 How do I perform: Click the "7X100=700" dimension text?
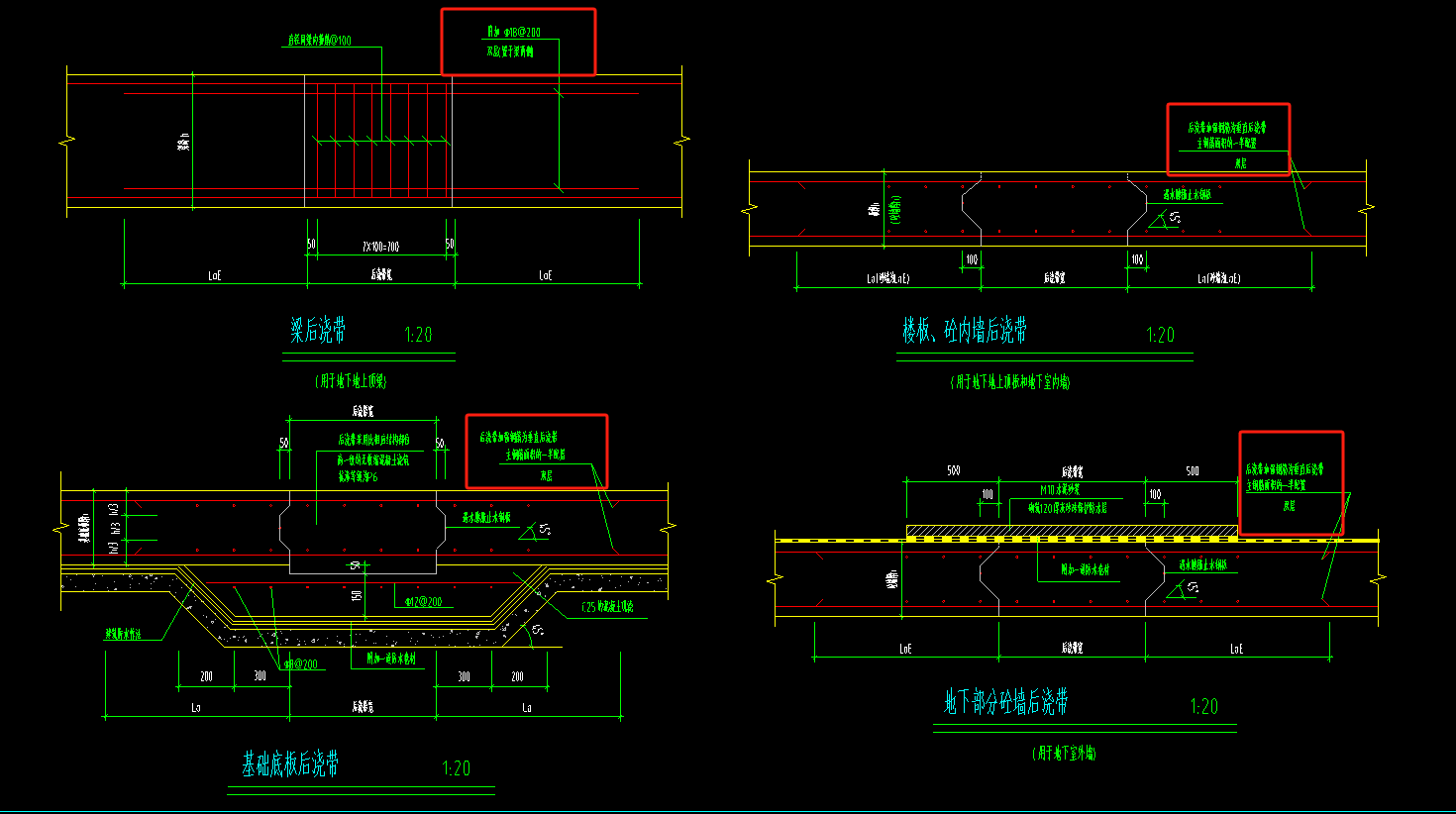[x=380, y=247]
